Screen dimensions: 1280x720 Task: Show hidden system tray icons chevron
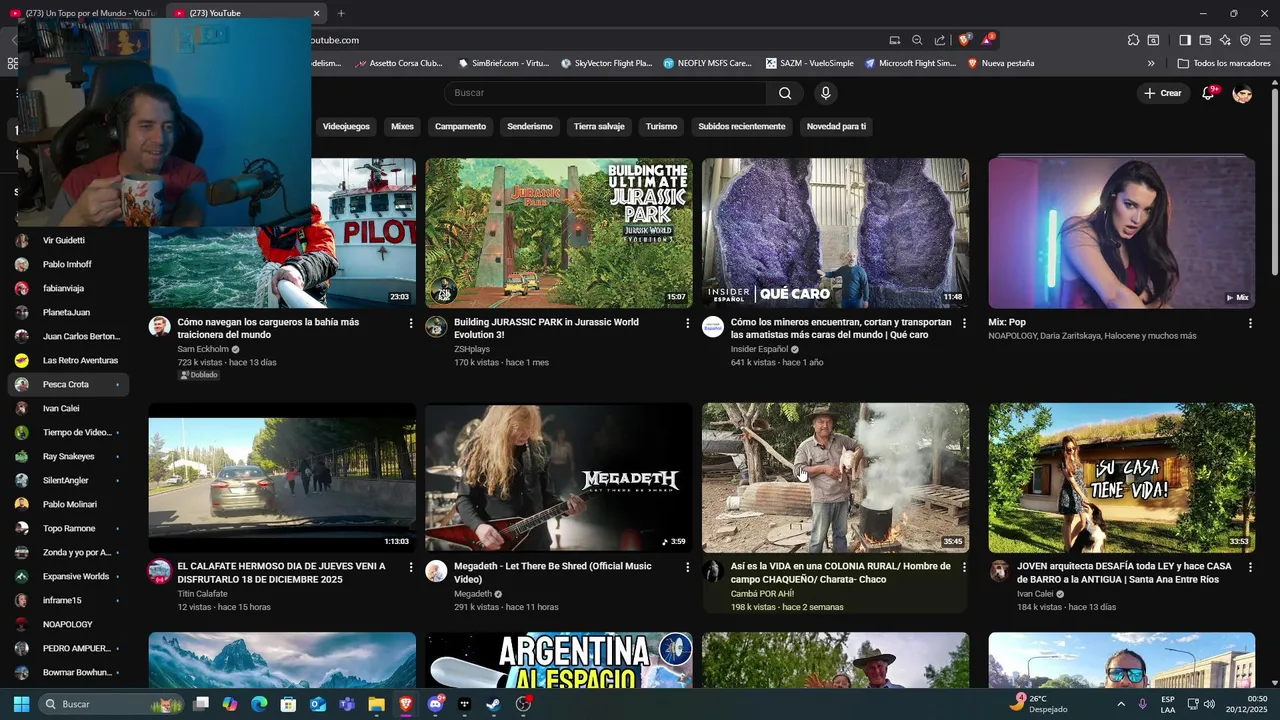point(1120,704)
